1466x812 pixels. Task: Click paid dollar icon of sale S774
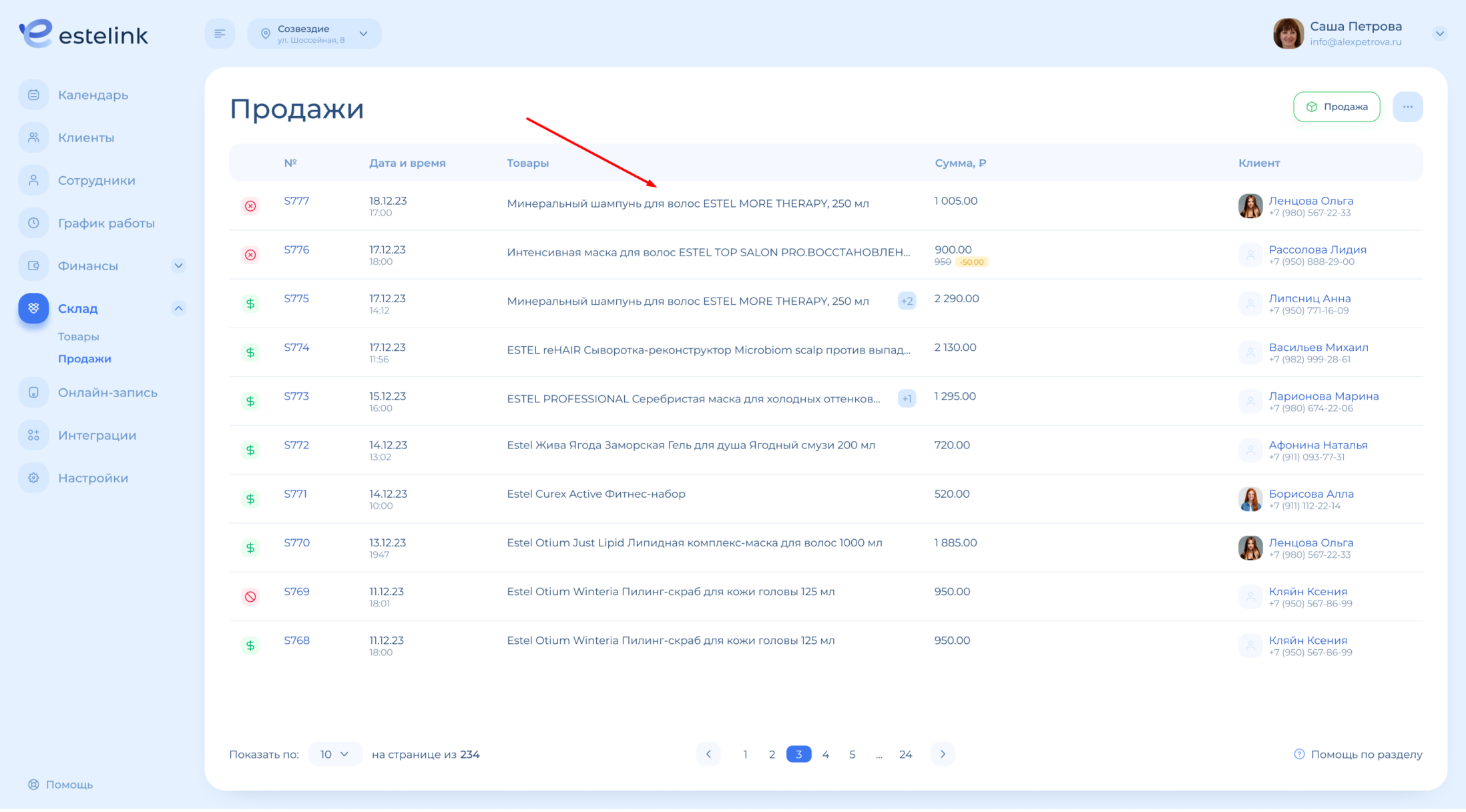pyautogui.click(x=250, y=352)
